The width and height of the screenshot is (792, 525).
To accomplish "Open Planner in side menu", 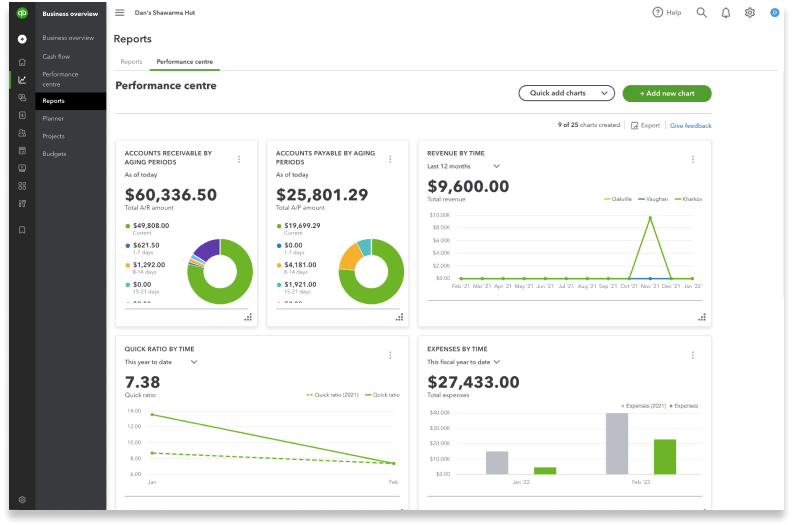I will (53, 118).
